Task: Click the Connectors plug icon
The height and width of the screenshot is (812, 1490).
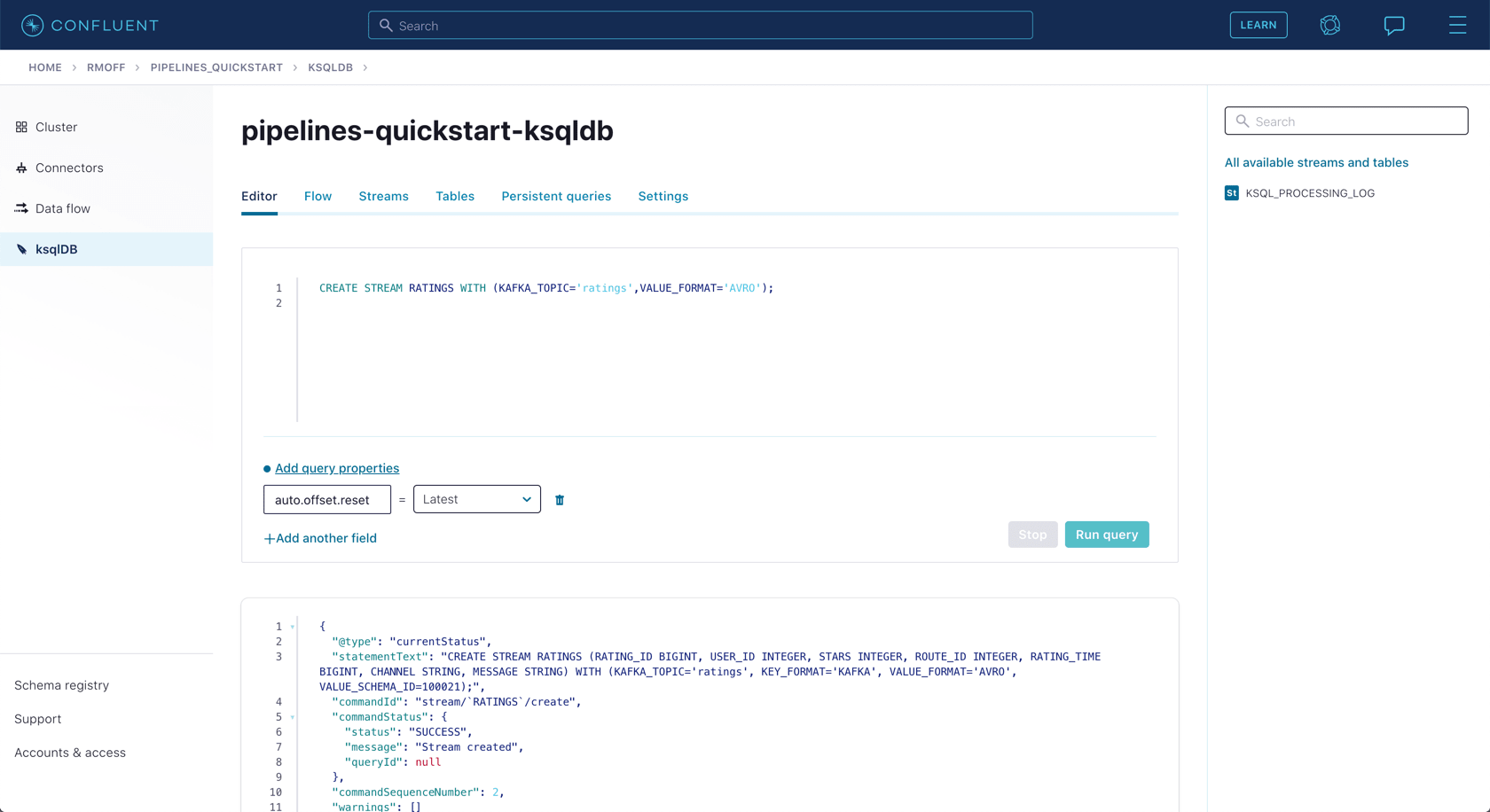Action: [x=21, y=168]
